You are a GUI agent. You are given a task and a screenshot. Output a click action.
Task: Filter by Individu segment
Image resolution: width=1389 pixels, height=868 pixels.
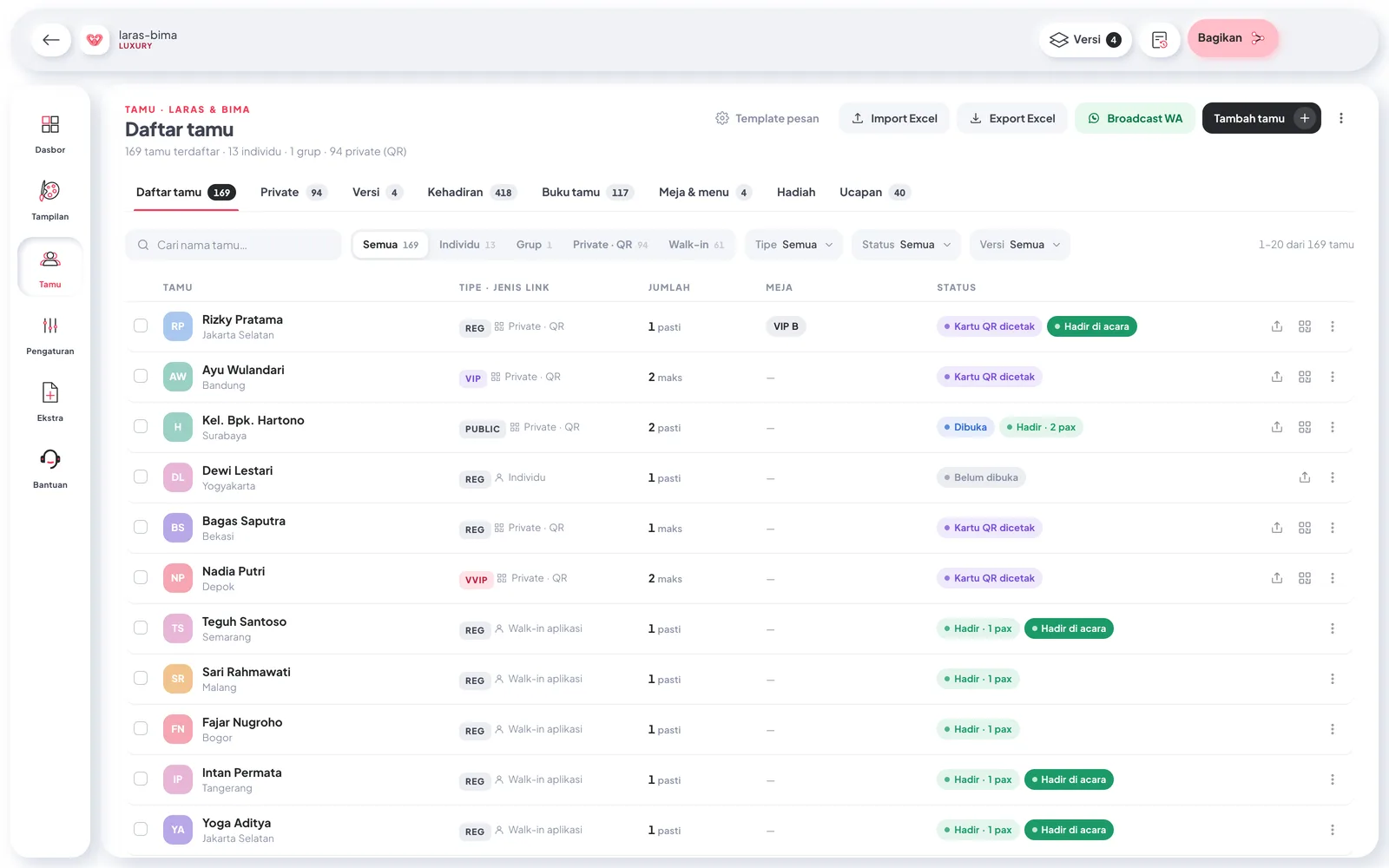467,245
